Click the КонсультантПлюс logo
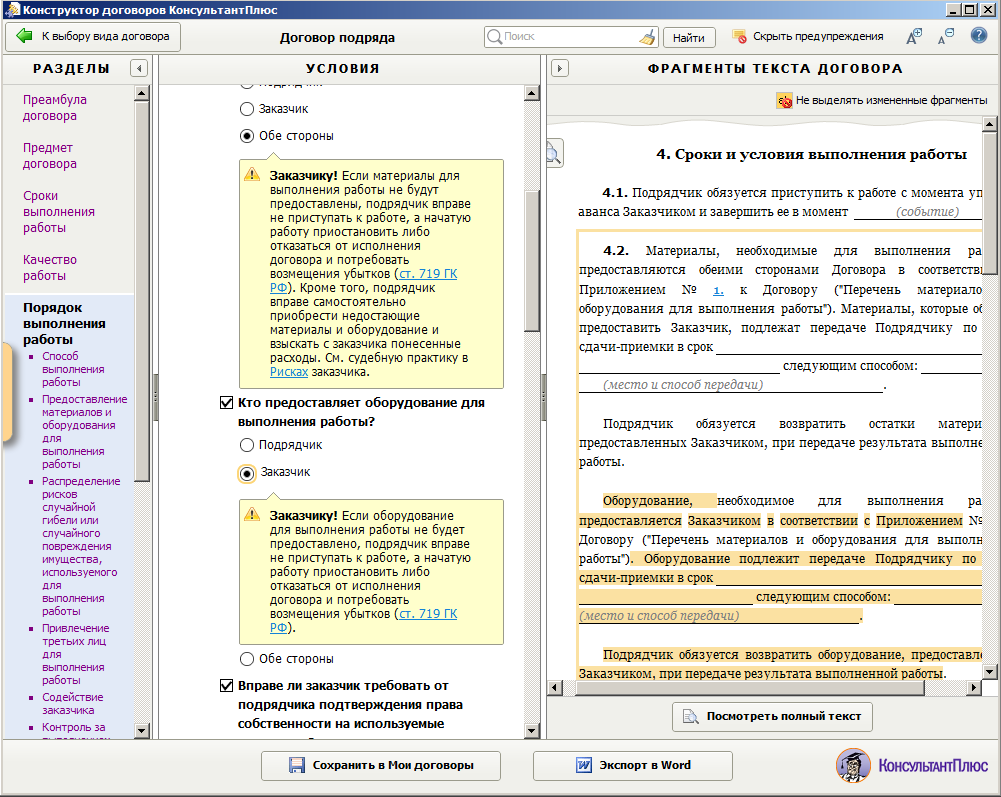 click(x=912, y=765)
